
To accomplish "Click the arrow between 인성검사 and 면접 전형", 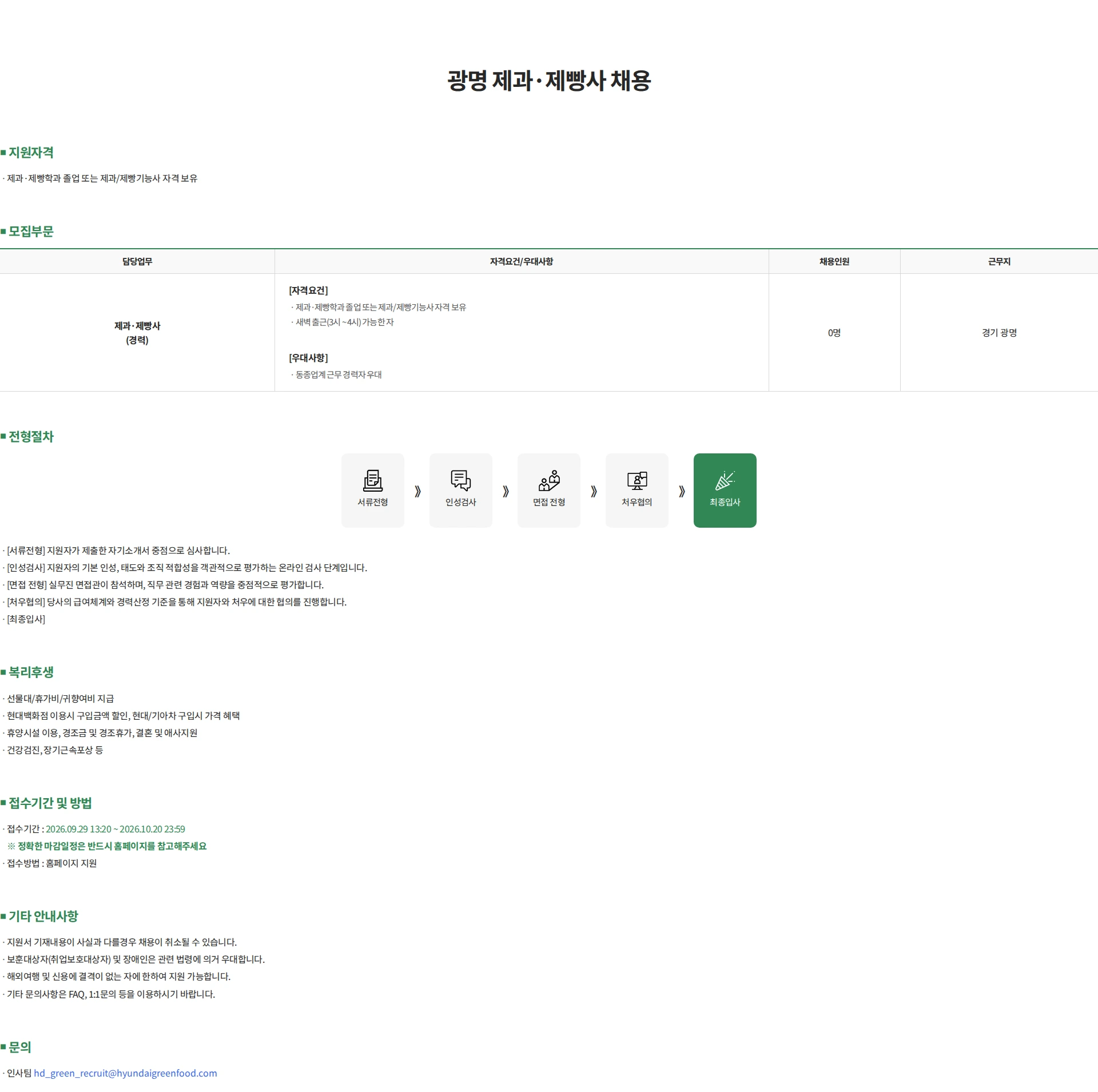I will tap(506, 491).
